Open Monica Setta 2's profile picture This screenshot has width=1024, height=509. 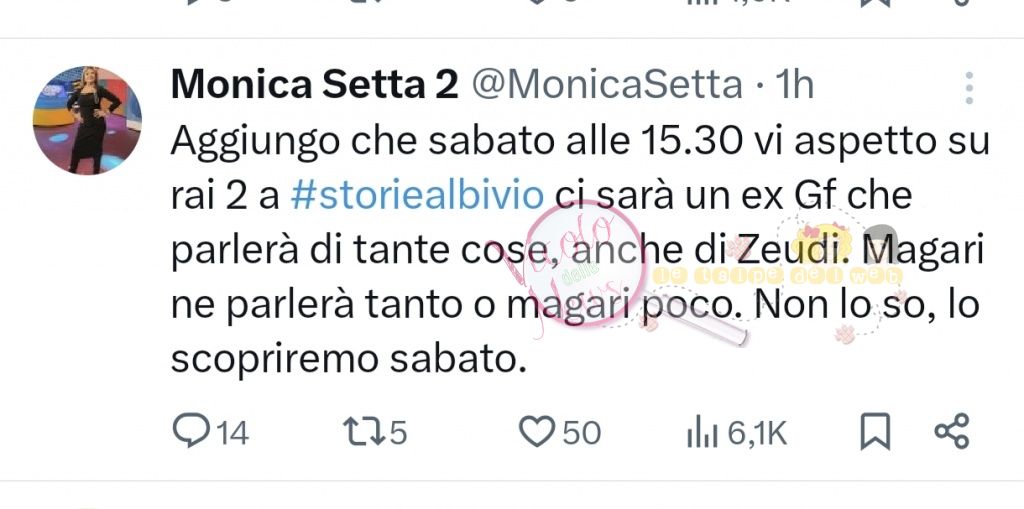[88, 121]
